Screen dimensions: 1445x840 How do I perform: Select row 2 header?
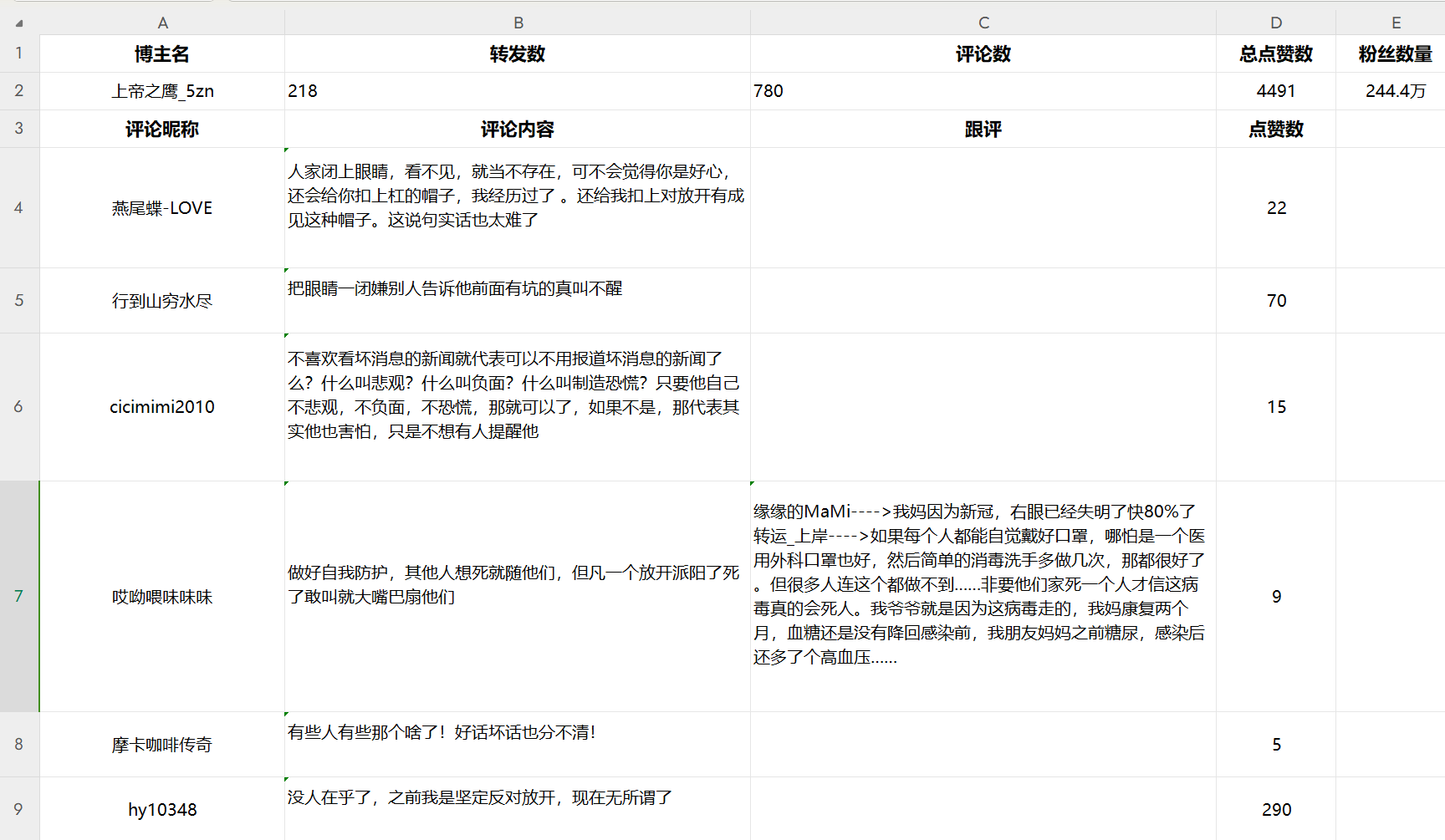coord(19,91)
